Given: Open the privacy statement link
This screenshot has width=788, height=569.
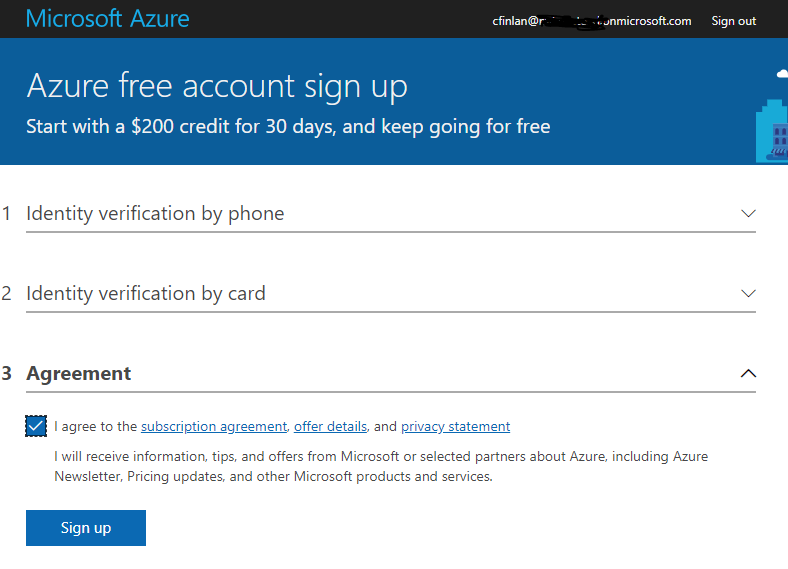Looking at the screenshot, I should coord(455,427).
